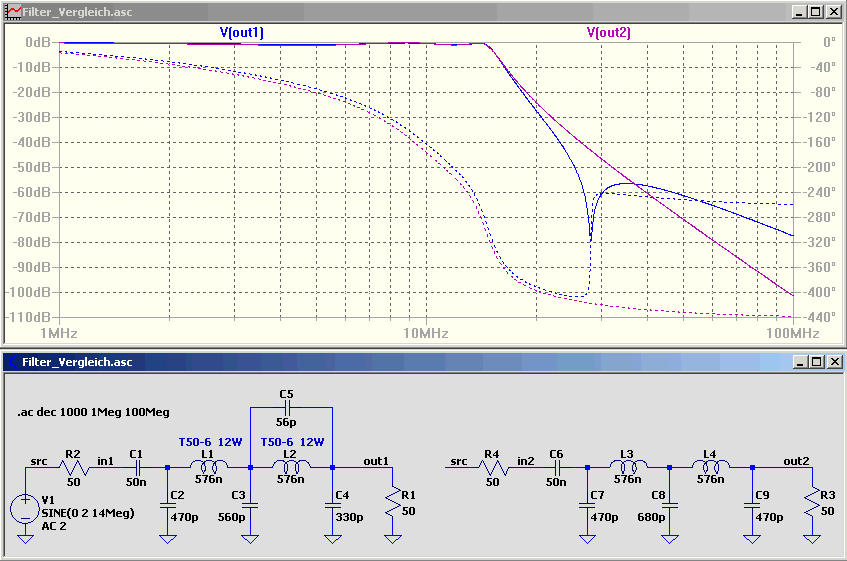Click the -440° label on the right axis

818,317
